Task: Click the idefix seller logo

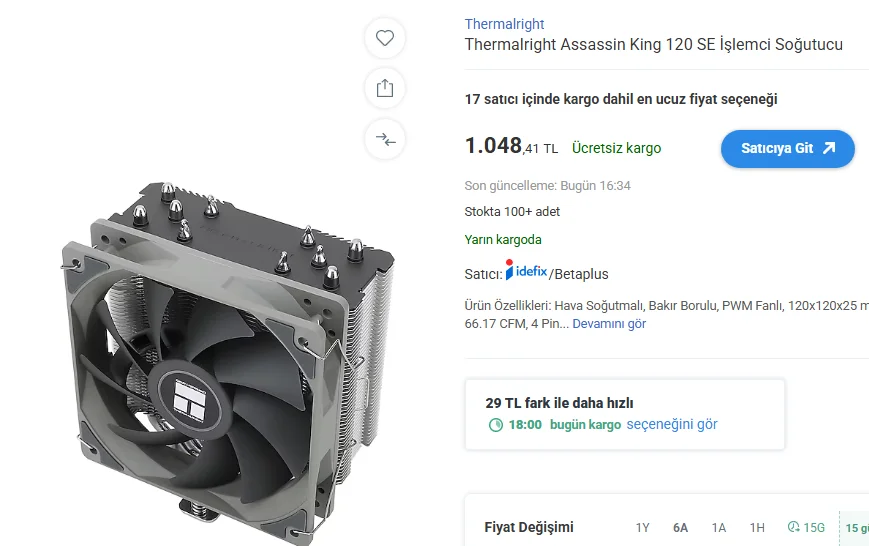Action: [526, 270]
